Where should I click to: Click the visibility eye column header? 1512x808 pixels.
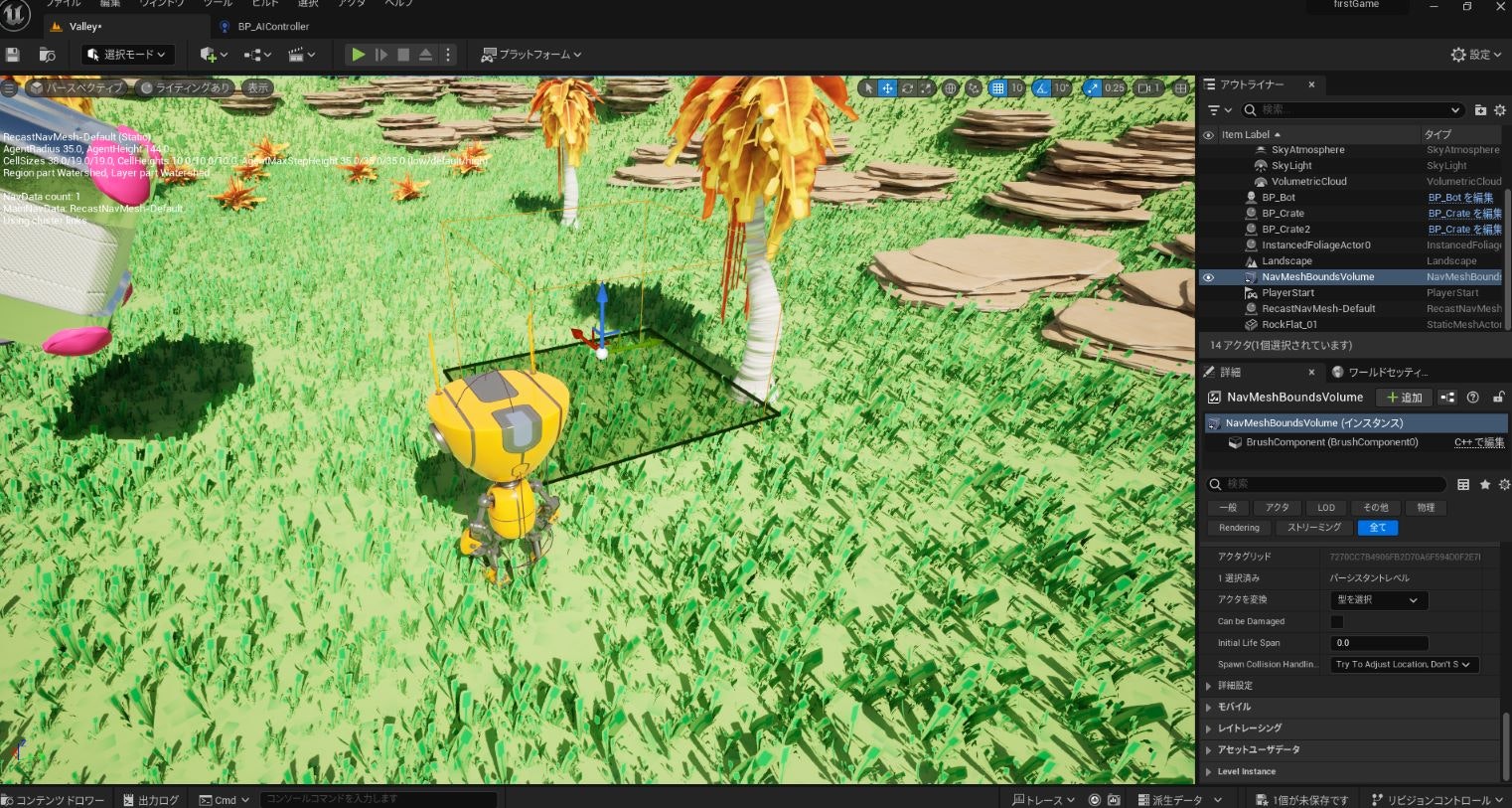point(1209,135)
